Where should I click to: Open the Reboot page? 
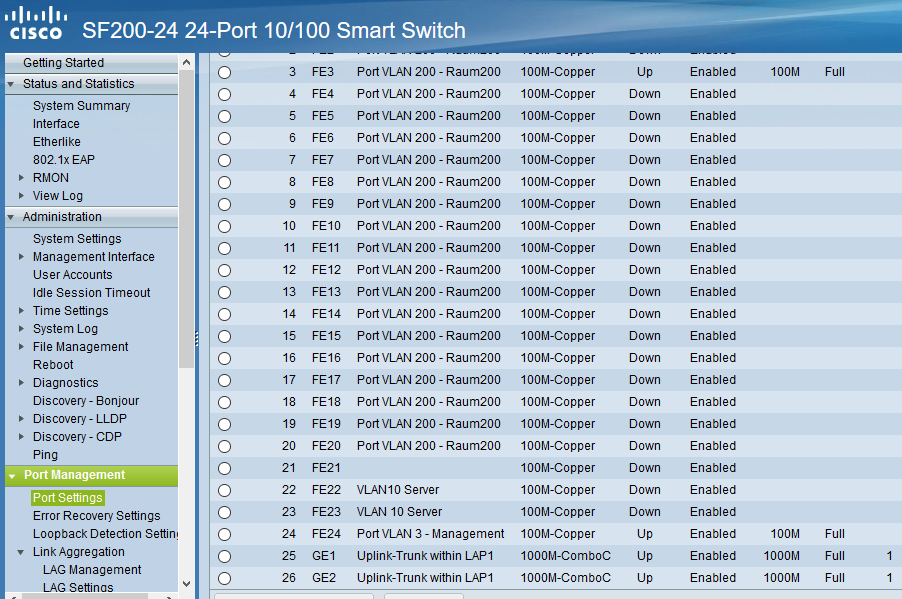pos(53,365)
